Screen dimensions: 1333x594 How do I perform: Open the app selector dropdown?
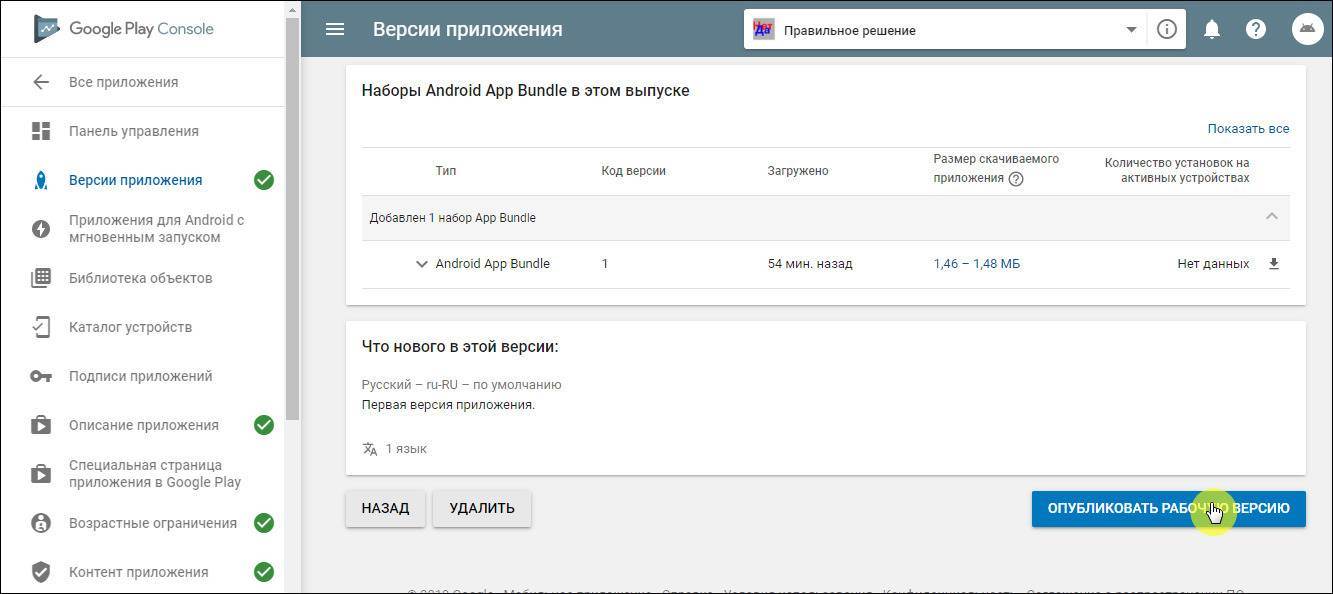pyautogui.click(x=1131, y=30)
